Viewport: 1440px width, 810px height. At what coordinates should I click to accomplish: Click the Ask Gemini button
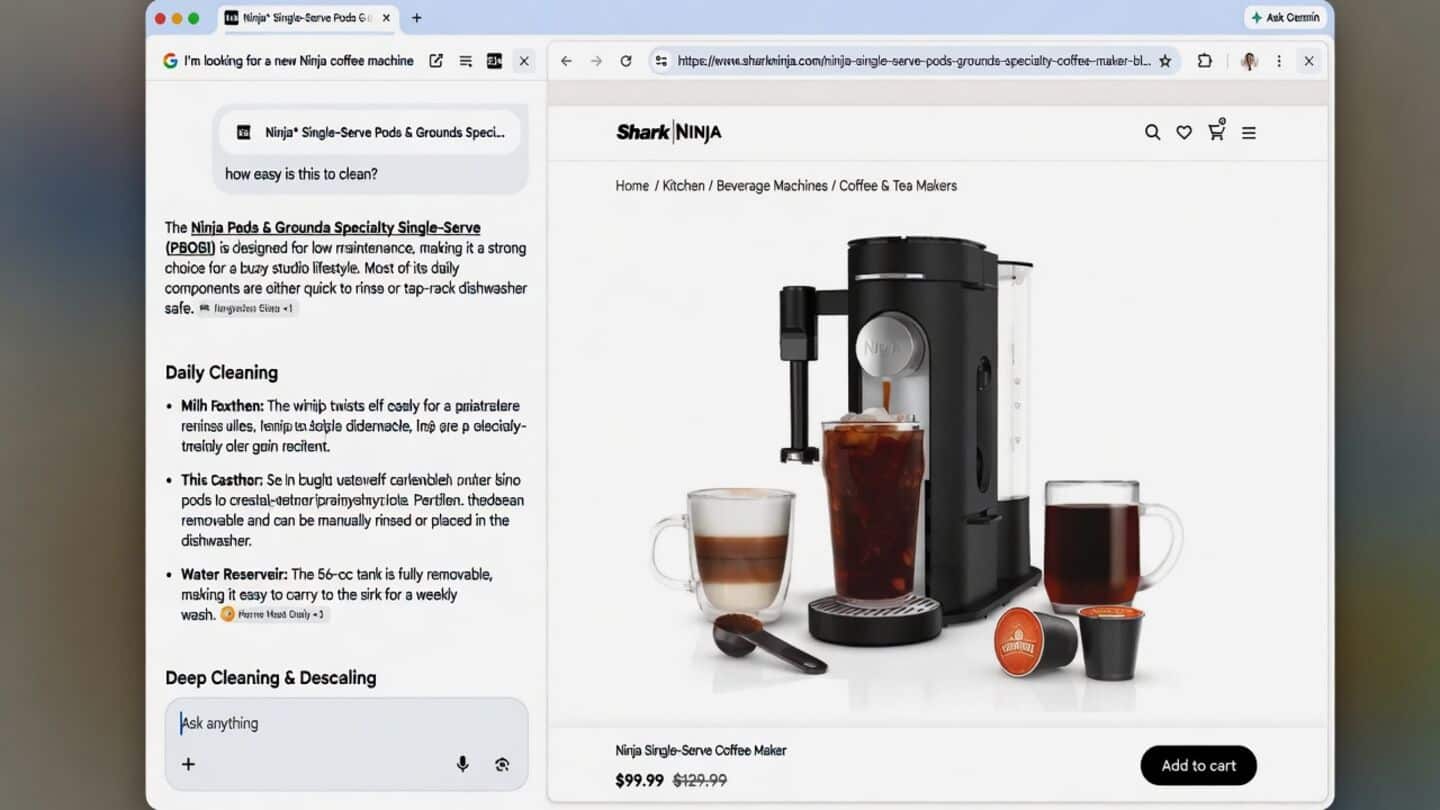pyautogui.click(x=1285, y=18)
